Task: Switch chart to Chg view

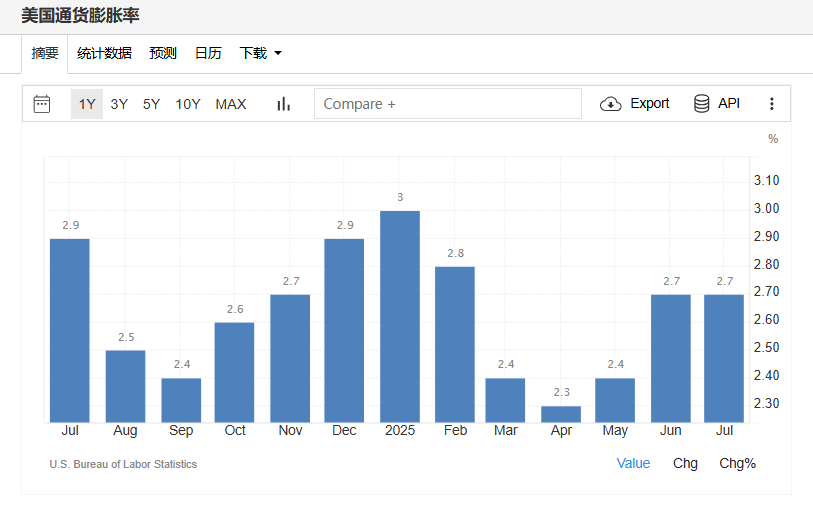Action: (685, 463)
